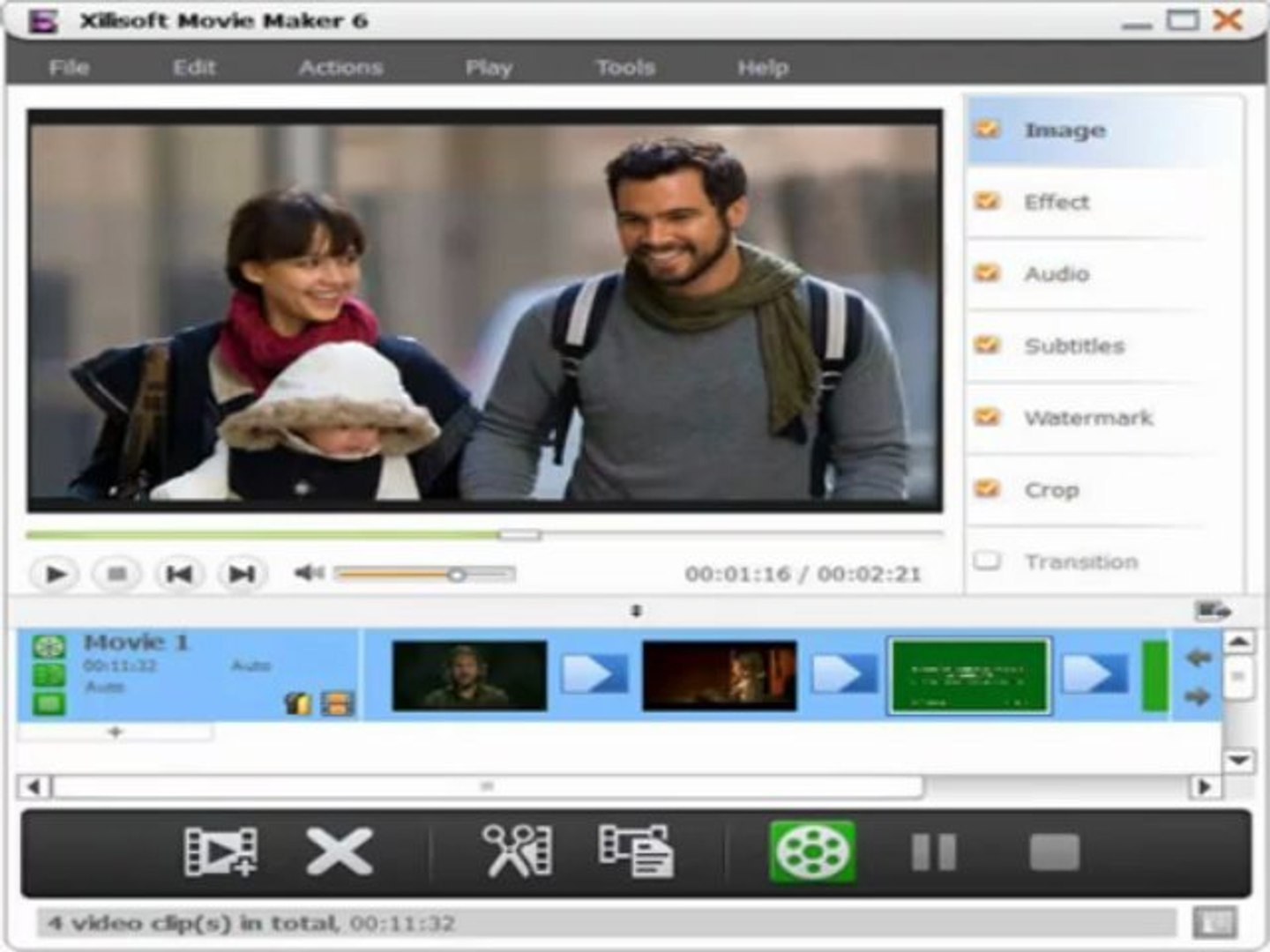Move clip left with the left arrow icon

1198,658
